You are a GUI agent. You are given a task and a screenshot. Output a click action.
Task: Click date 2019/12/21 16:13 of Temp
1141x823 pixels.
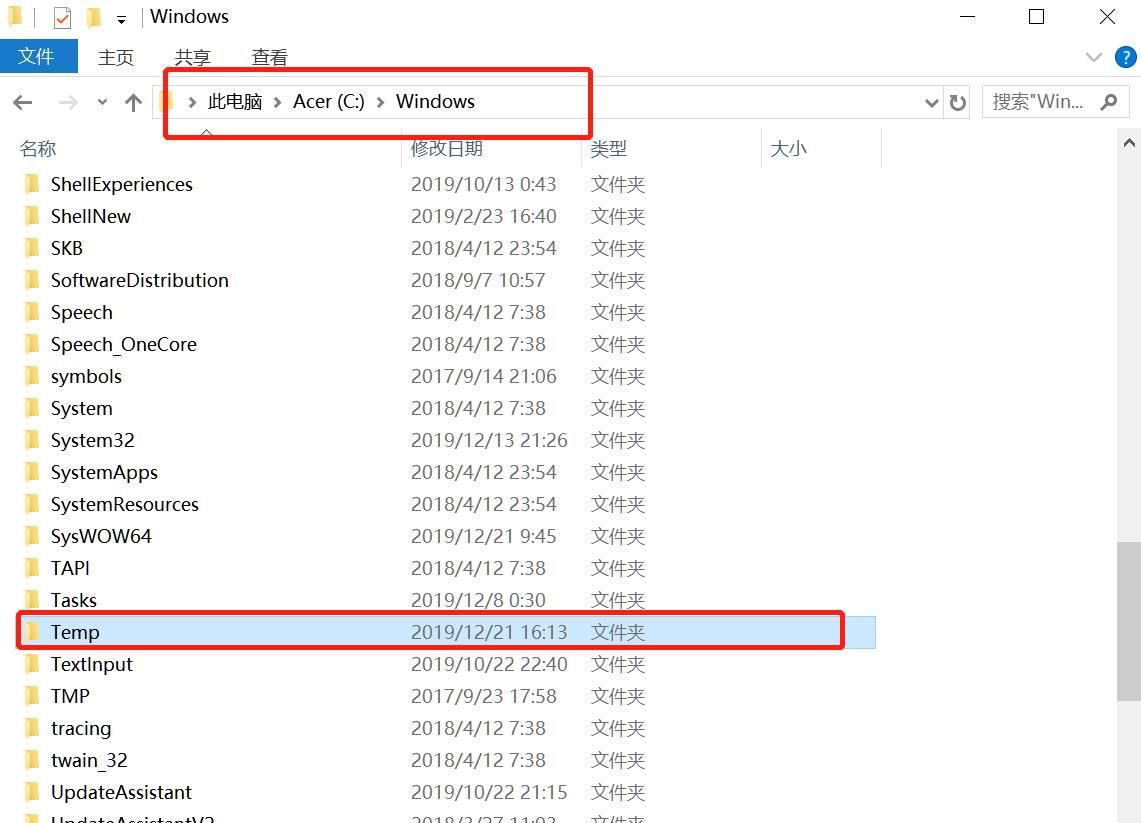pyautogui.click(x=489, y=632)
